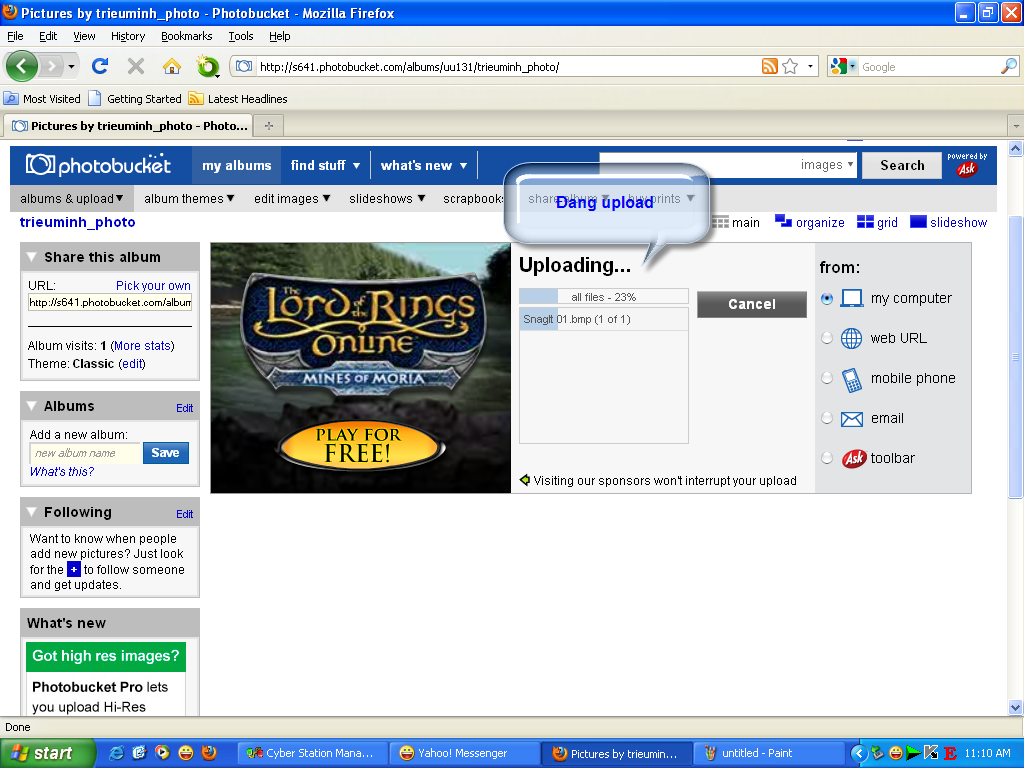The height and width of the screenshot is (768, 1024).
Task: Open the slideshow view link
Action: [948, 222]
